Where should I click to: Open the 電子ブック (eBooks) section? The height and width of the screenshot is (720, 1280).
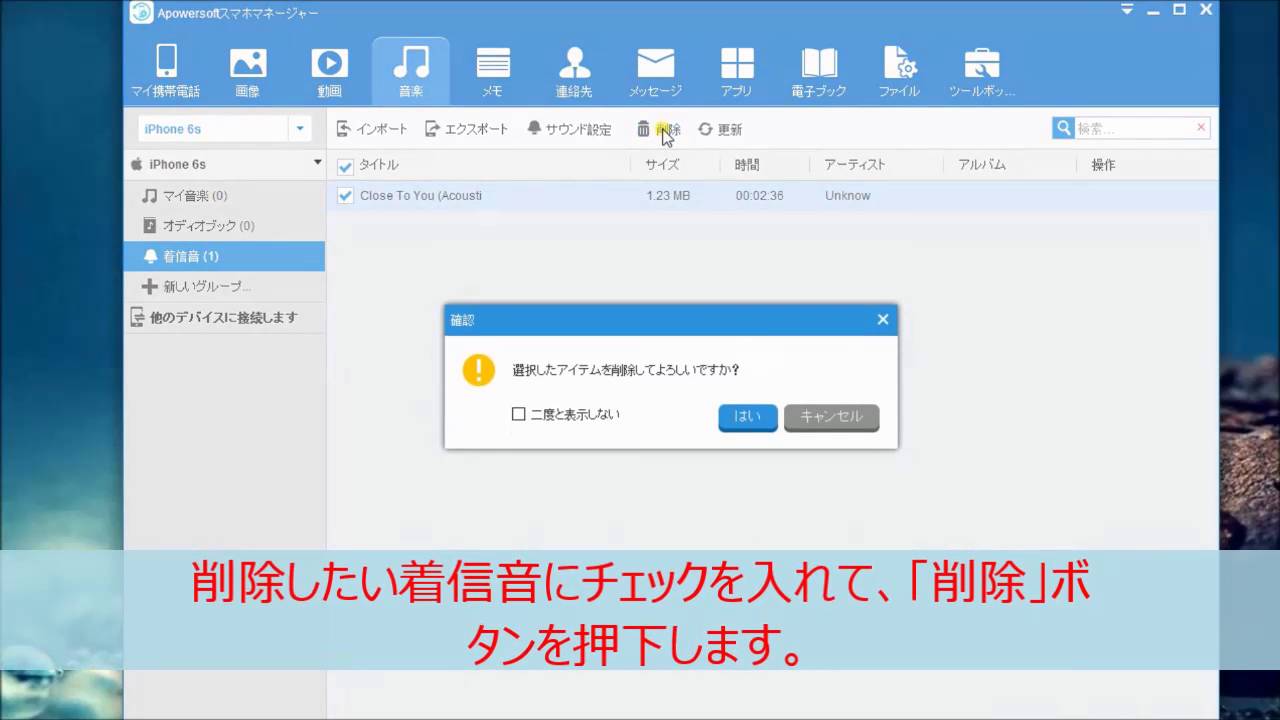tap(818, 71)
